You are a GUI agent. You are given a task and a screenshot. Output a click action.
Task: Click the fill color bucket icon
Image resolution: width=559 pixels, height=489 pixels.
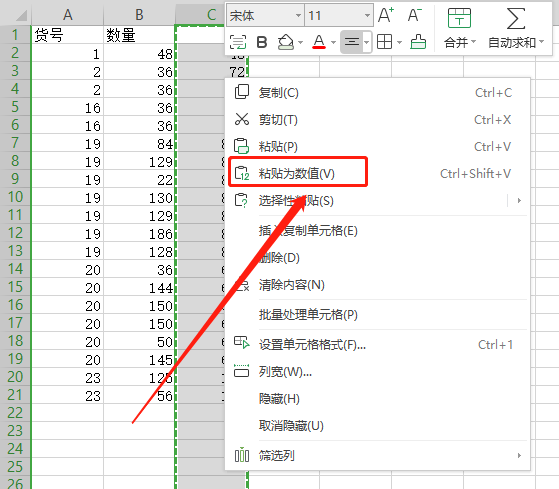(286, 42)
